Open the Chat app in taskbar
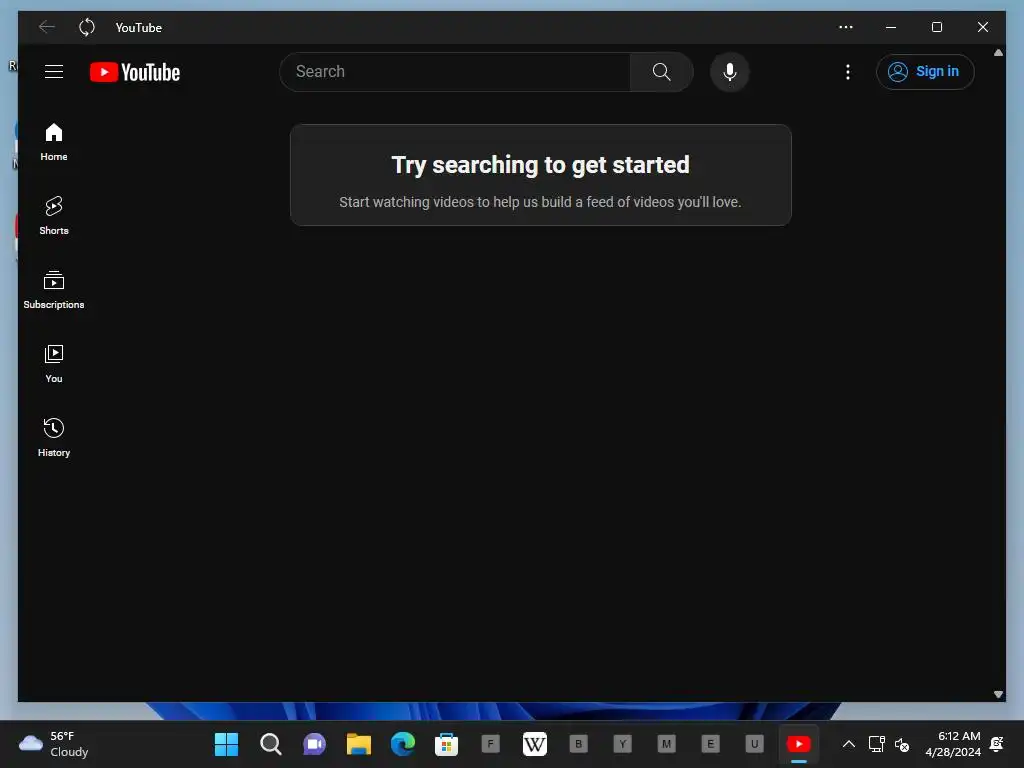1024x768 pixels. pyautogui.click(x=314, y=744)
